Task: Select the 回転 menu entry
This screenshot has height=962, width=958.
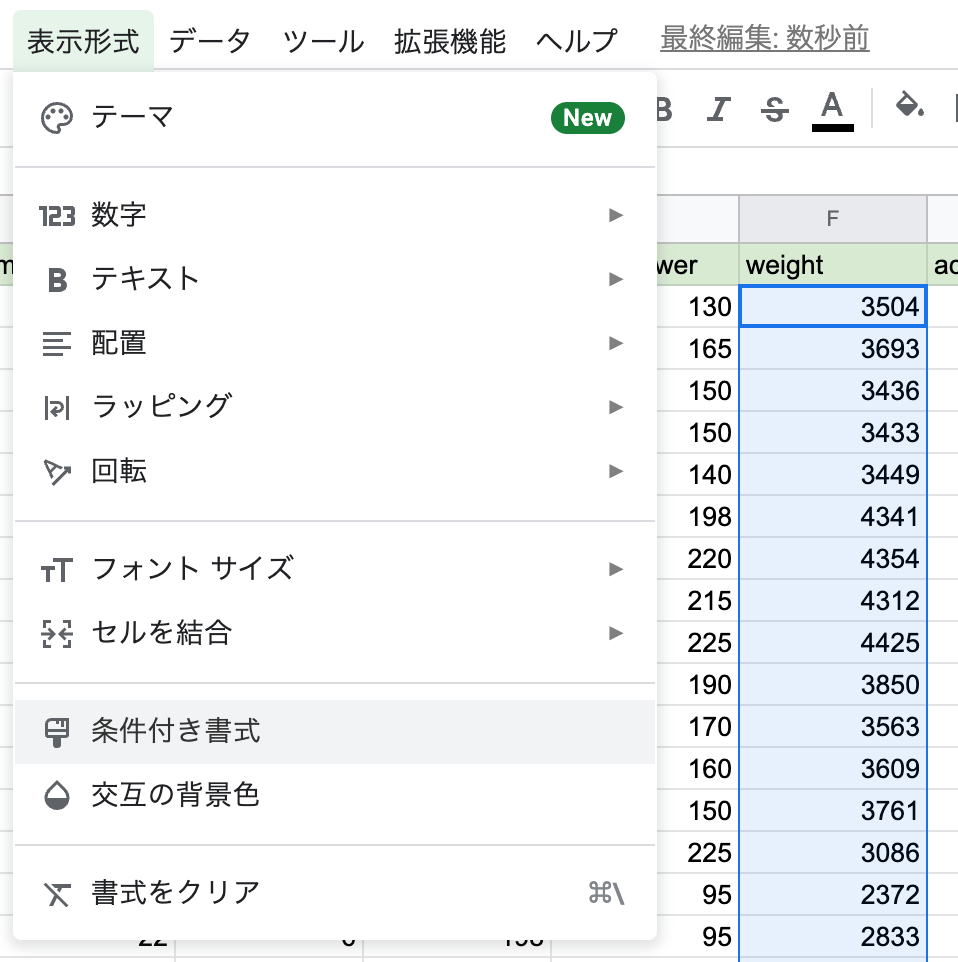Action: click(120, 471)
